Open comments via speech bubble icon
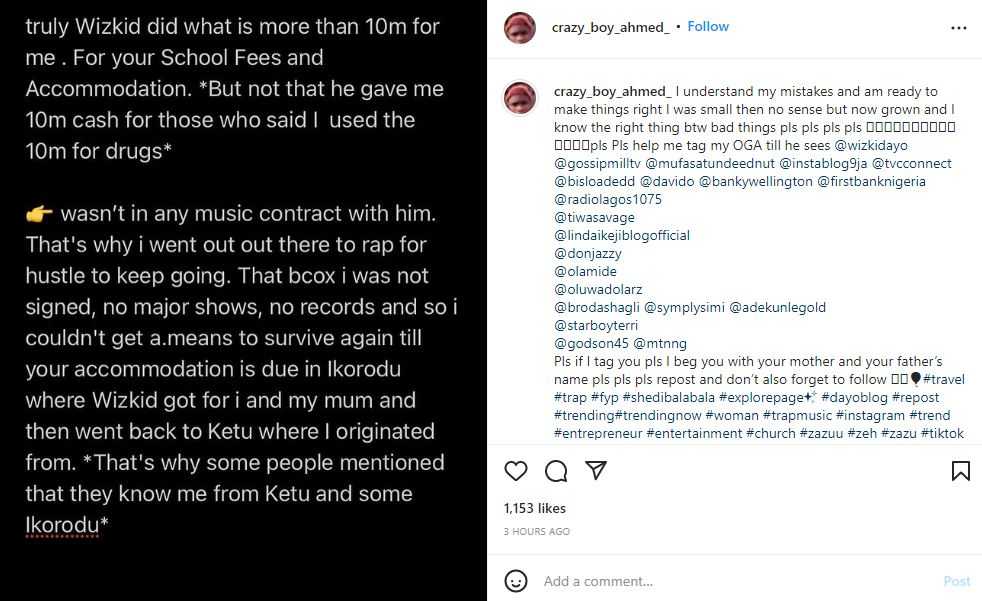The image size is (982, 601). point(555,471)
